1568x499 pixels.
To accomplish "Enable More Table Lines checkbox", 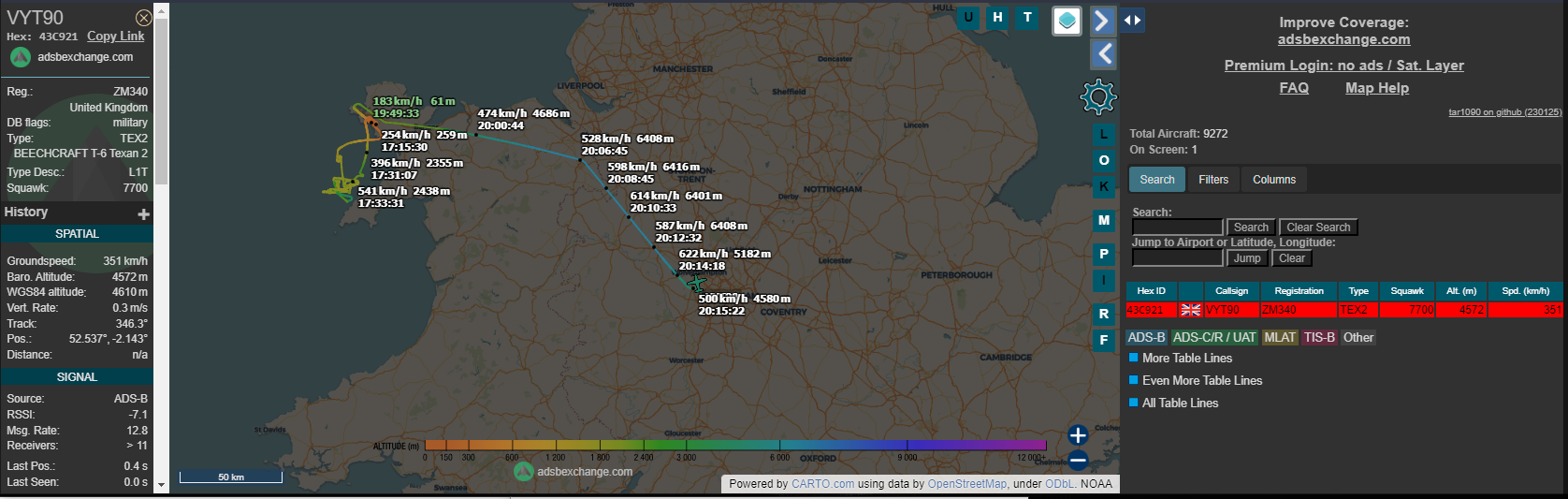I will [1133, 358].
